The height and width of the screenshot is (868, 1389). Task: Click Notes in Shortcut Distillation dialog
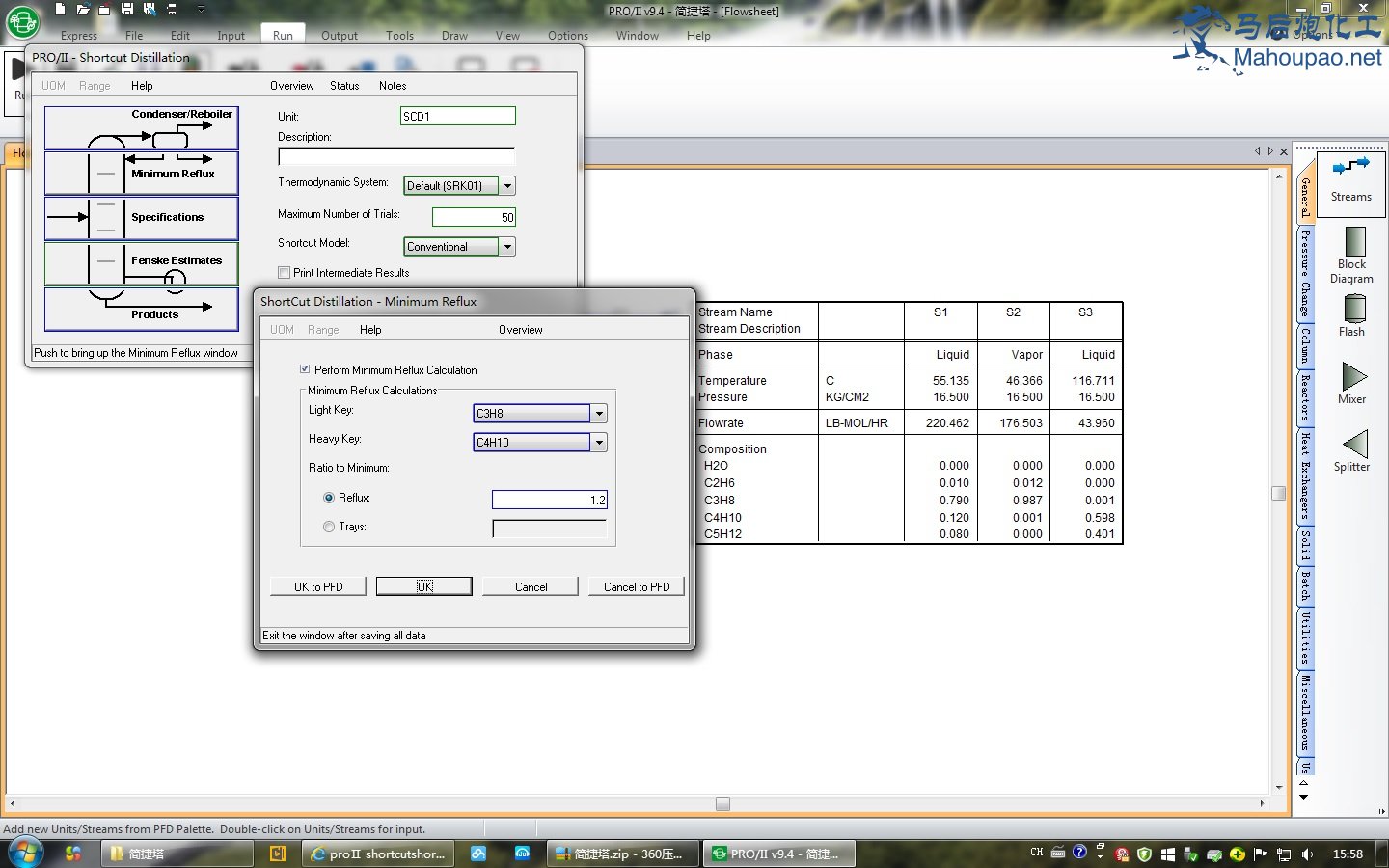(x=393, y=86)
